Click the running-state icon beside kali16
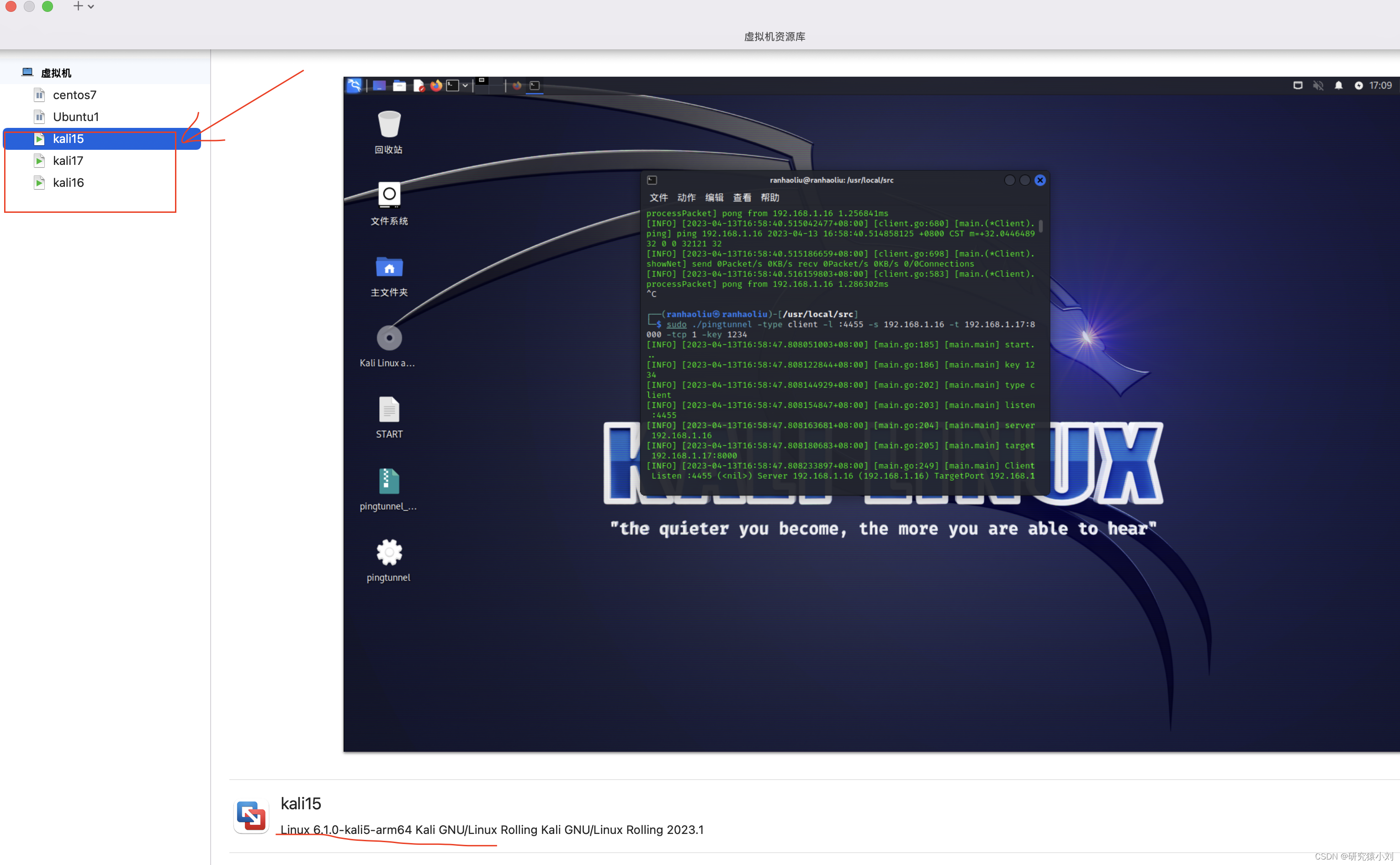 (x=39, y=183)
